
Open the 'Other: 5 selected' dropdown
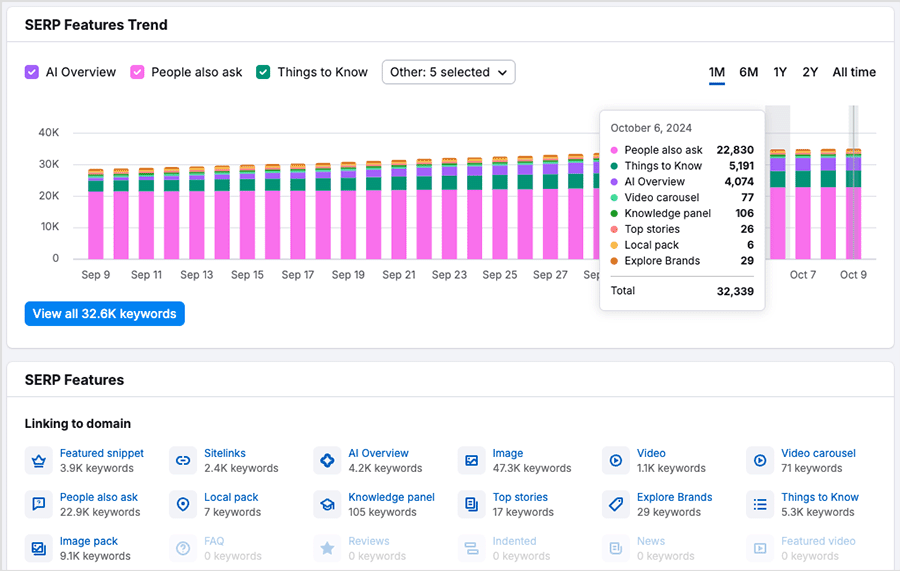448,72
